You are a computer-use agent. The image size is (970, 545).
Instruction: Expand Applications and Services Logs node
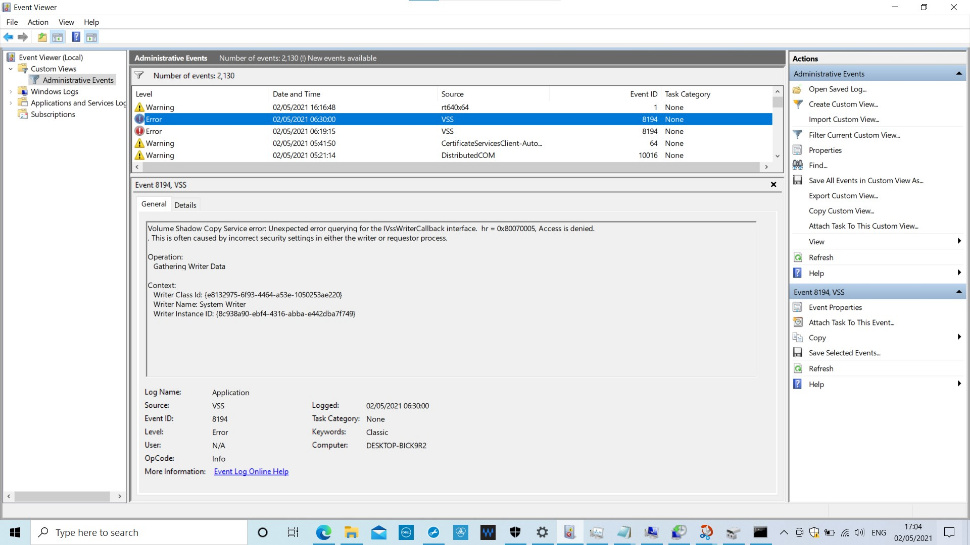11,103
